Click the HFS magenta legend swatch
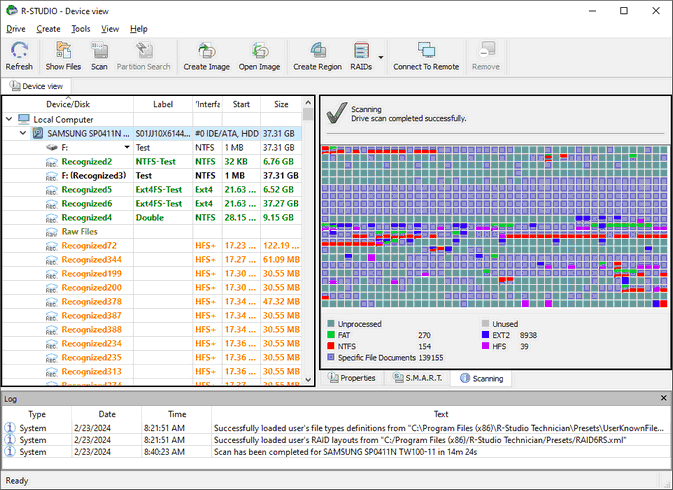The width and height of the screenshot is (673, 490). pos(485,346)
